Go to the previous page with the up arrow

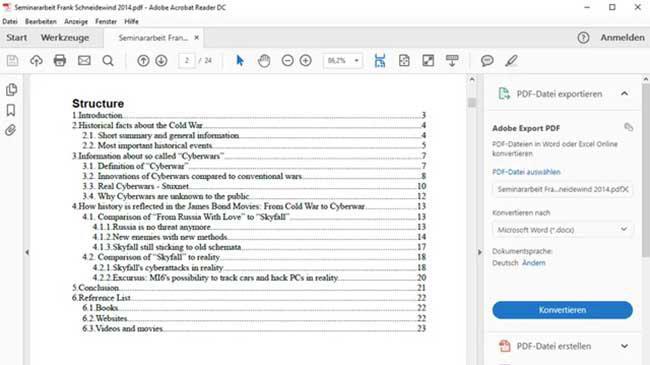[143, 61]
